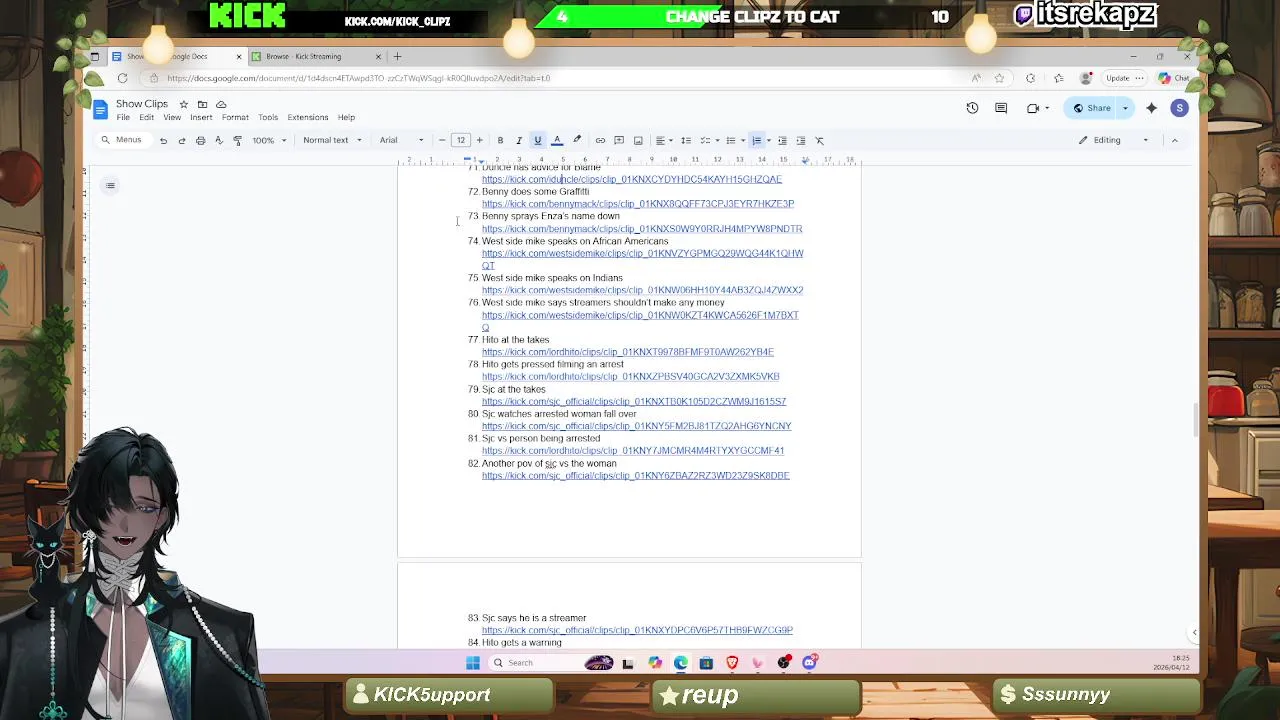Image resolution: width=1280 pixels, height=720 pixels.
Task: Decrease font size with minus button
Action: [442, 140]
